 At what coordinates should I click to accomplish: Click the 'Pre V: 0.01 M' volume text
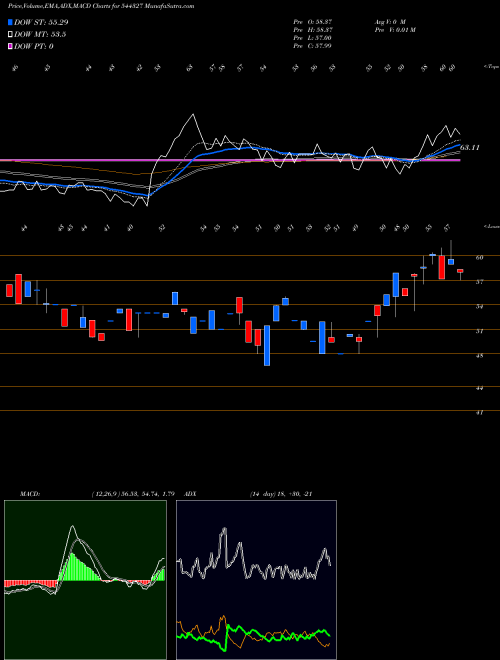[395, 30]
